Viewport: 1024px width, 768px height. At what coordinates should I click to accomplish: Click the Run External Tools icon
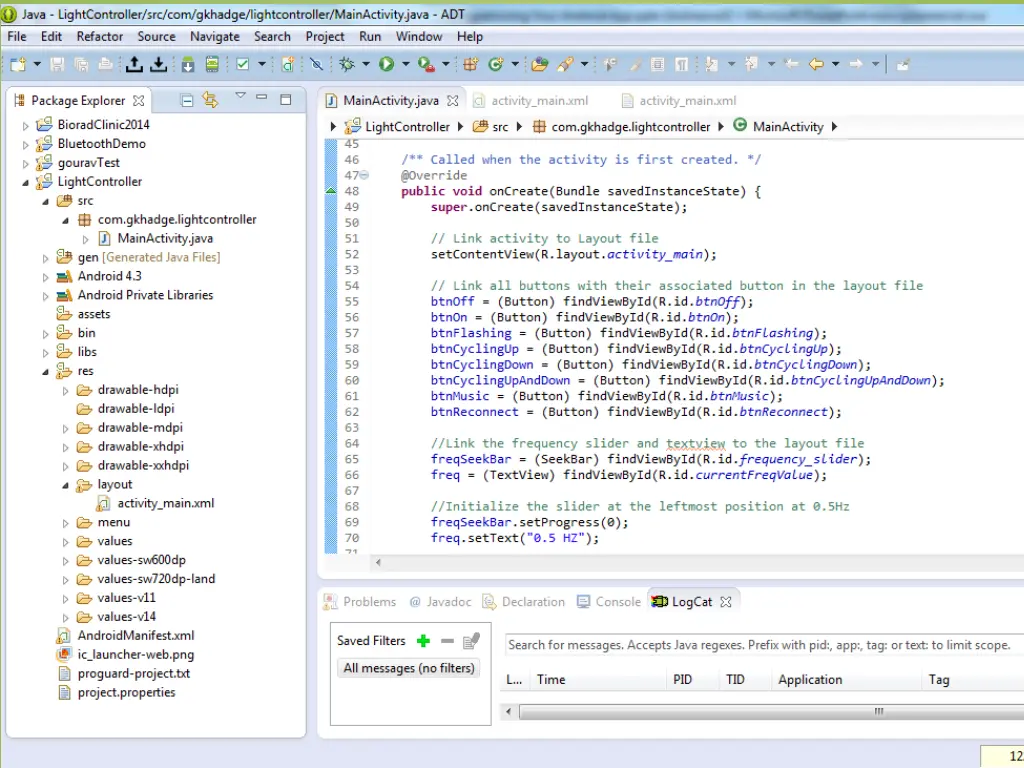[x=426, y=64]
